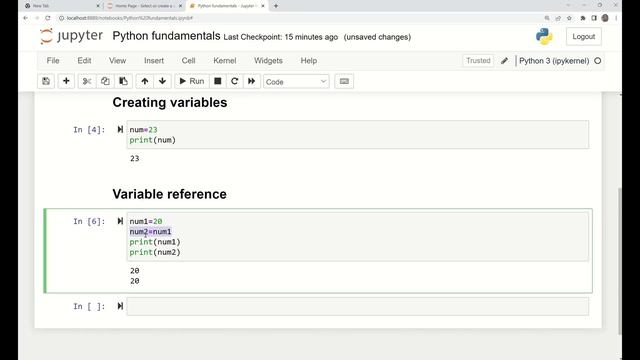Screen dimensions: 640x360
Task: Click the notebook vertical scrollbar
Action: (x=620, y=261)
